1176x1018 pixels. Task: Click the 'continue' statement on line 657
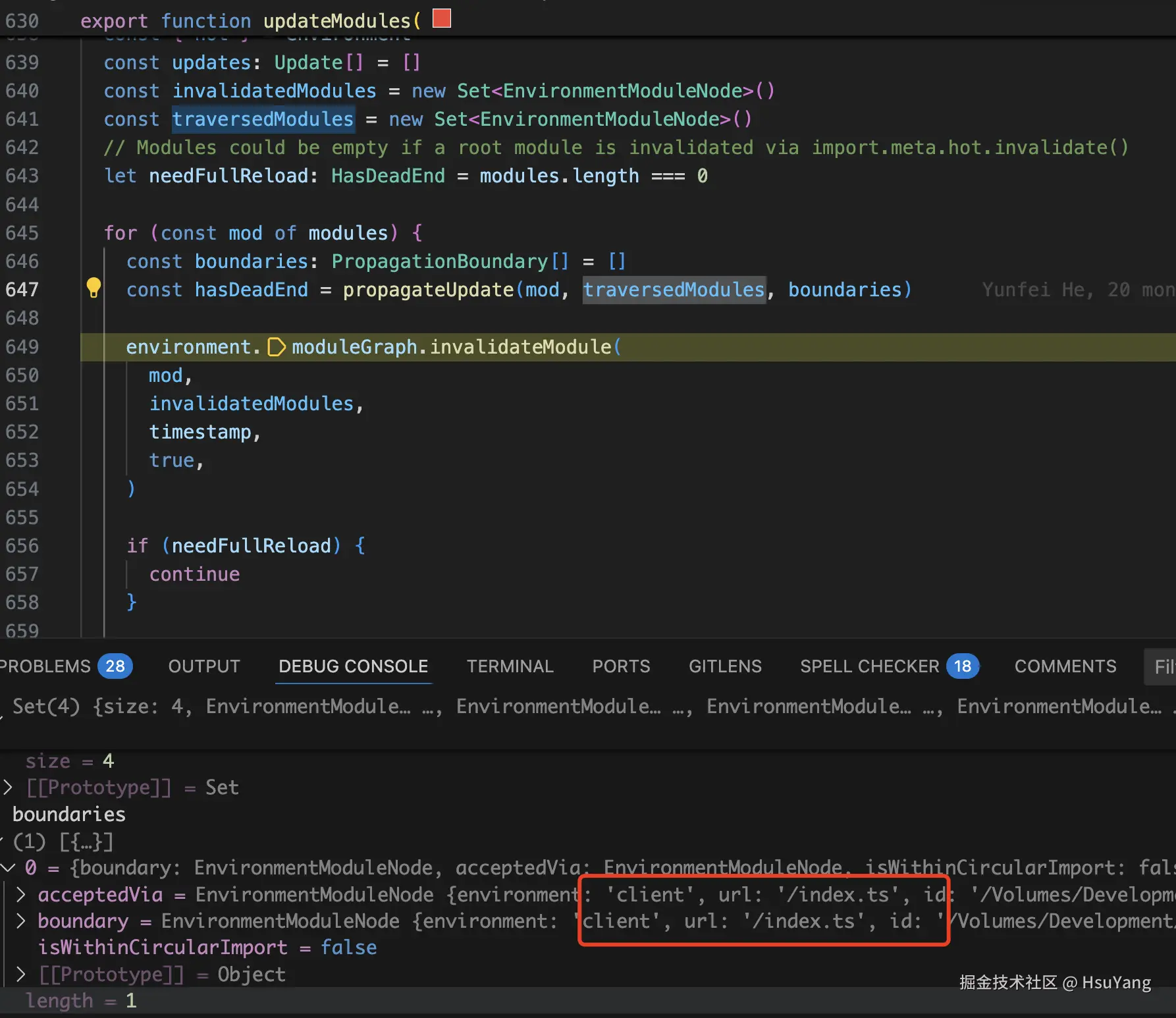(x=194, y=574)
